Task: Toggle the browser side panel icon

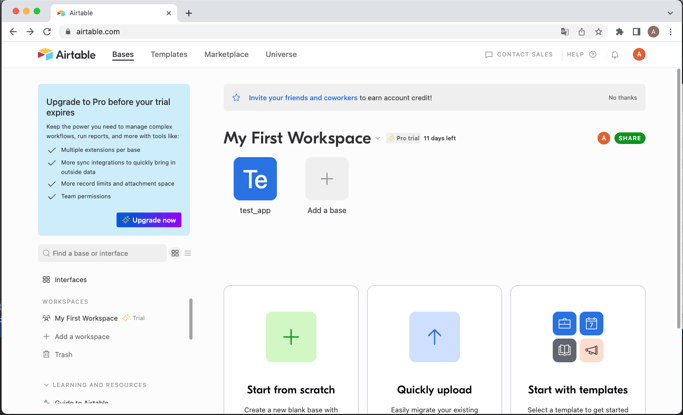Action: point(636,31)
